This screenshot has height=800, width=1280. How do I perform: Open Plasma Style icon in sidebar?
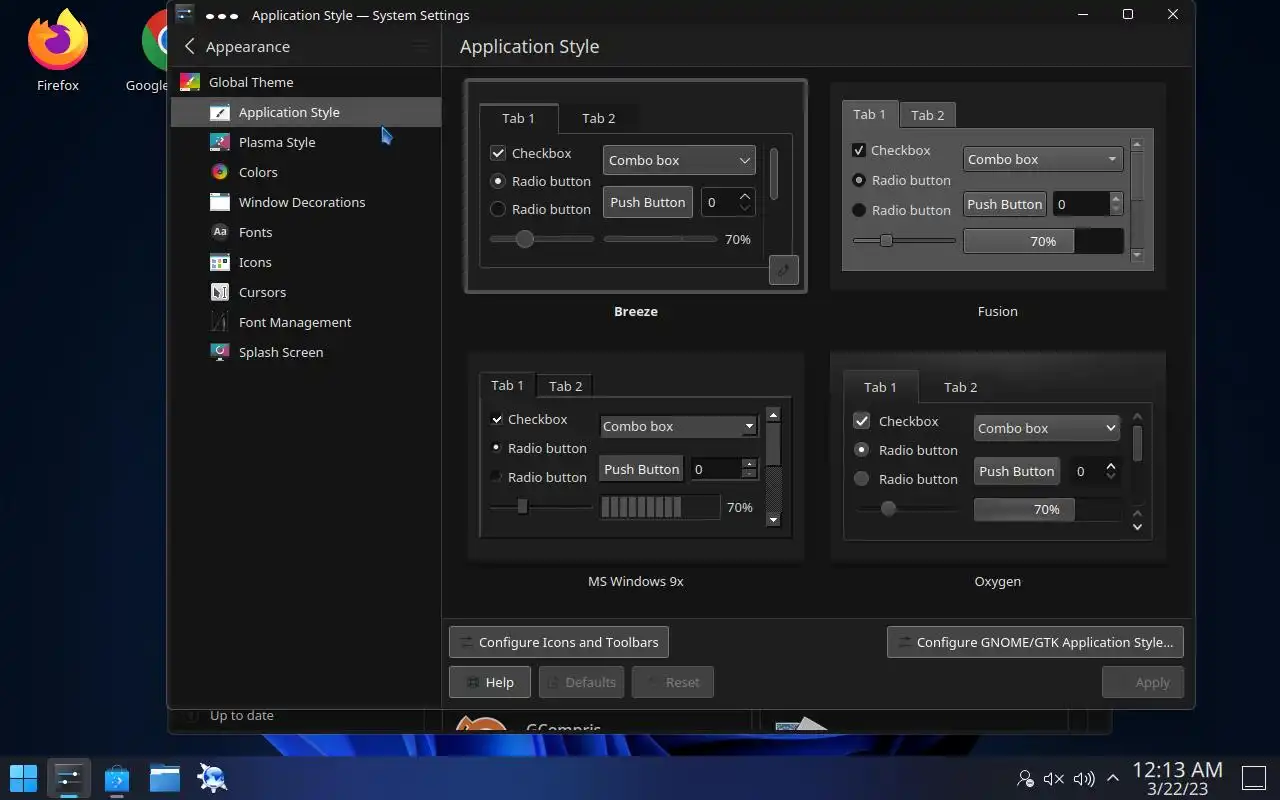click(220, 142)
